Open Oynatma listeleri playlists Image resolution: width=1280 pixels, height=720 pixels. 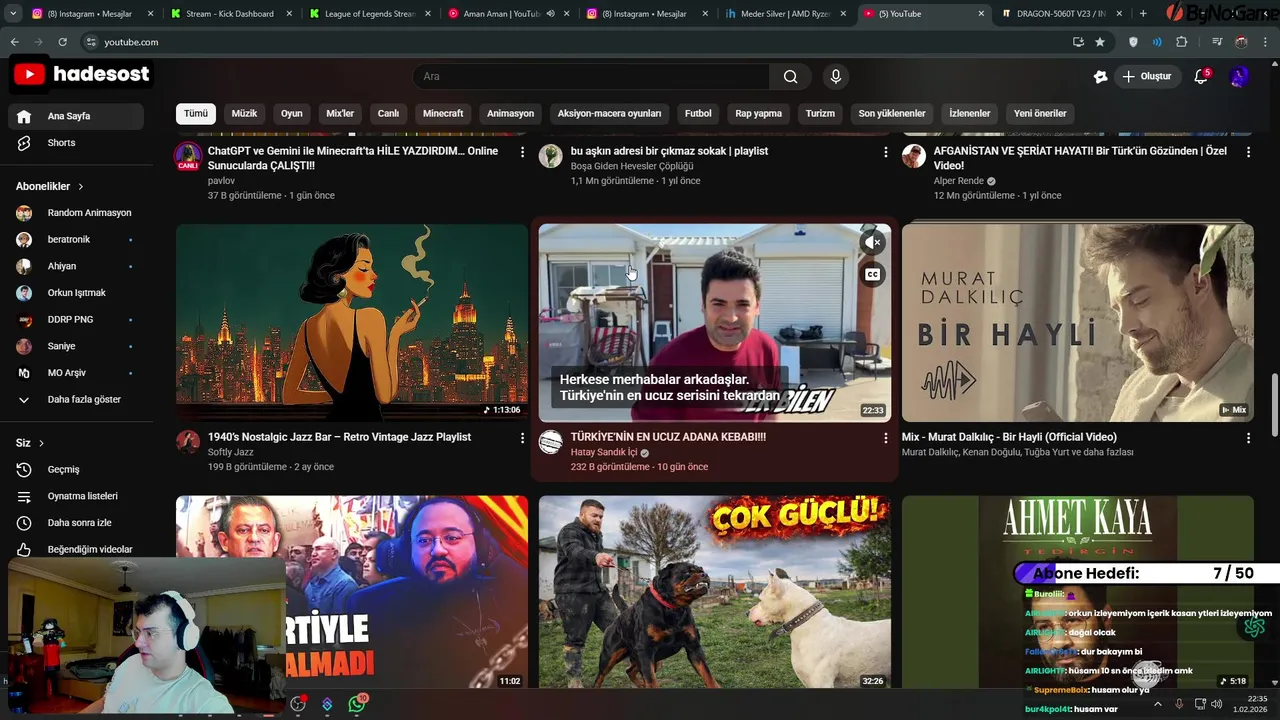76,496
